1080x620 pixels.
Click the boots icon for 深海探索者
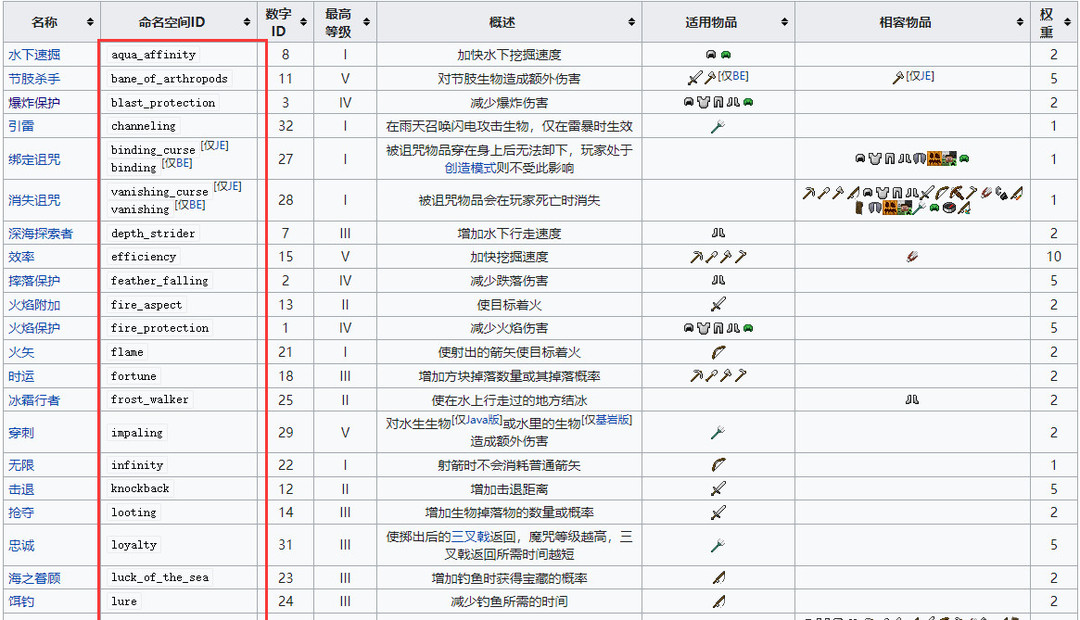(717, 232)
